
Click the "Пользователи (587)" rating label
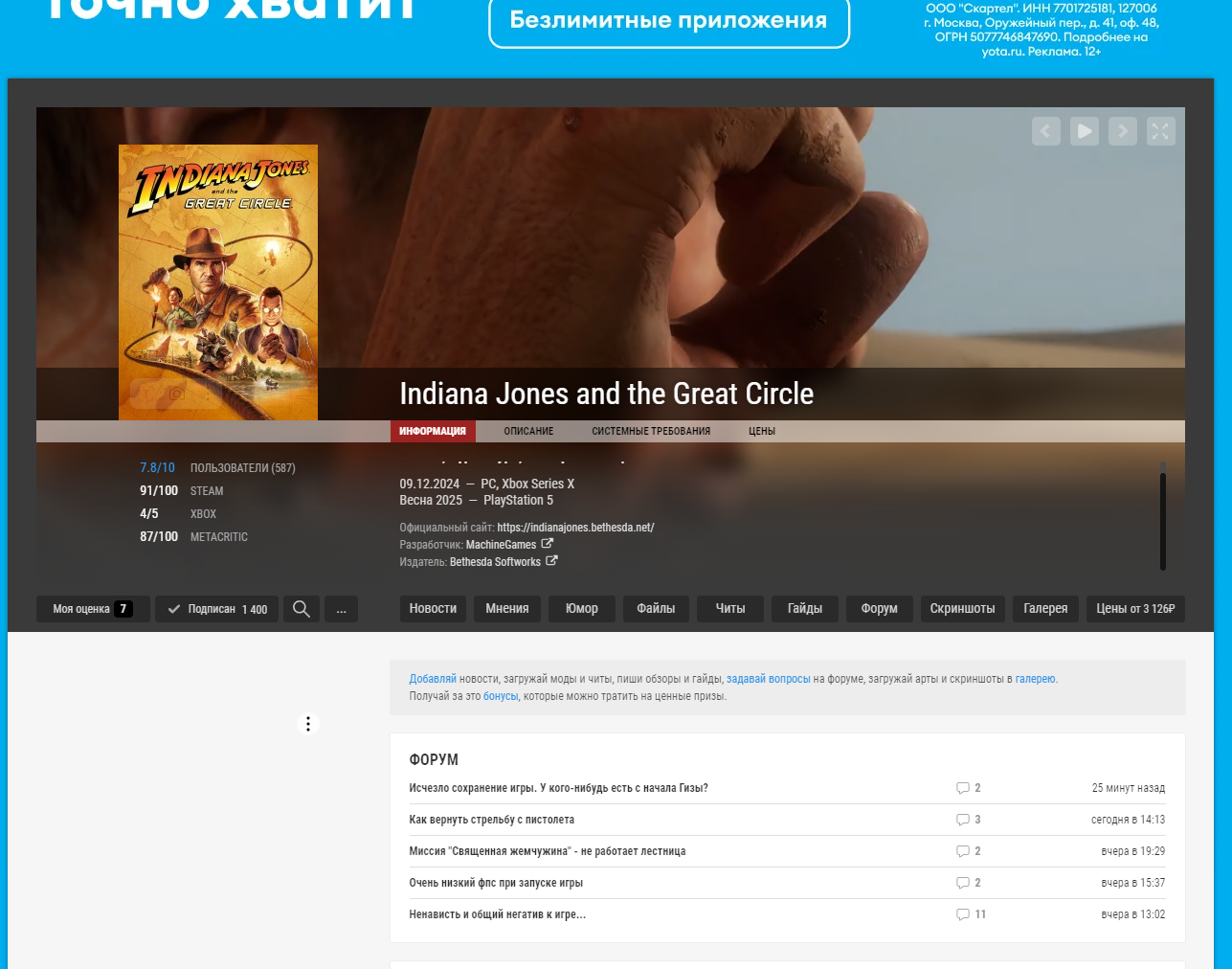[243, 468]
